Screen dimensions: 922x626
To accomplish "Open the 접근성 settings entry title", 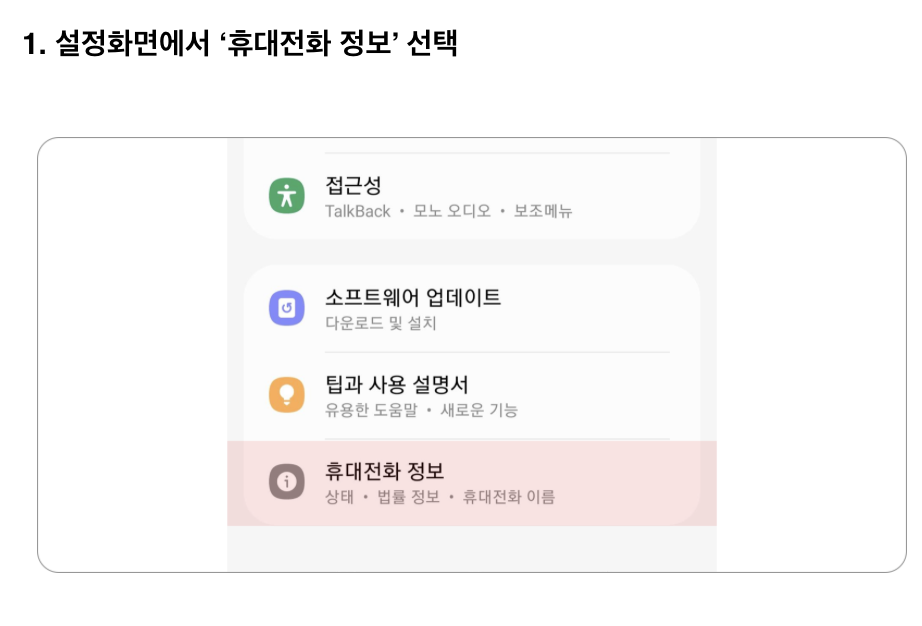I will pos(353,186).
